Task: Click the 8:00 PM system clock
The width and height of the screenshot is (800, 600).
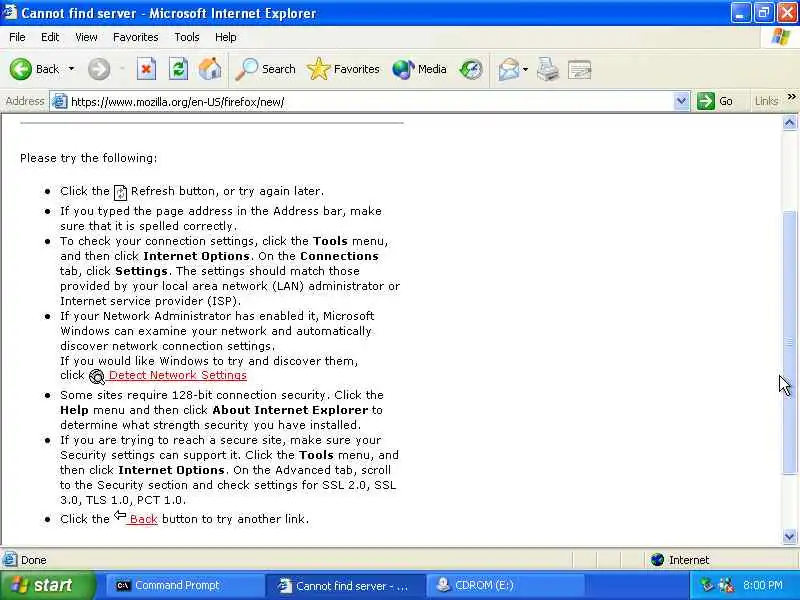Action: point(763,585)
